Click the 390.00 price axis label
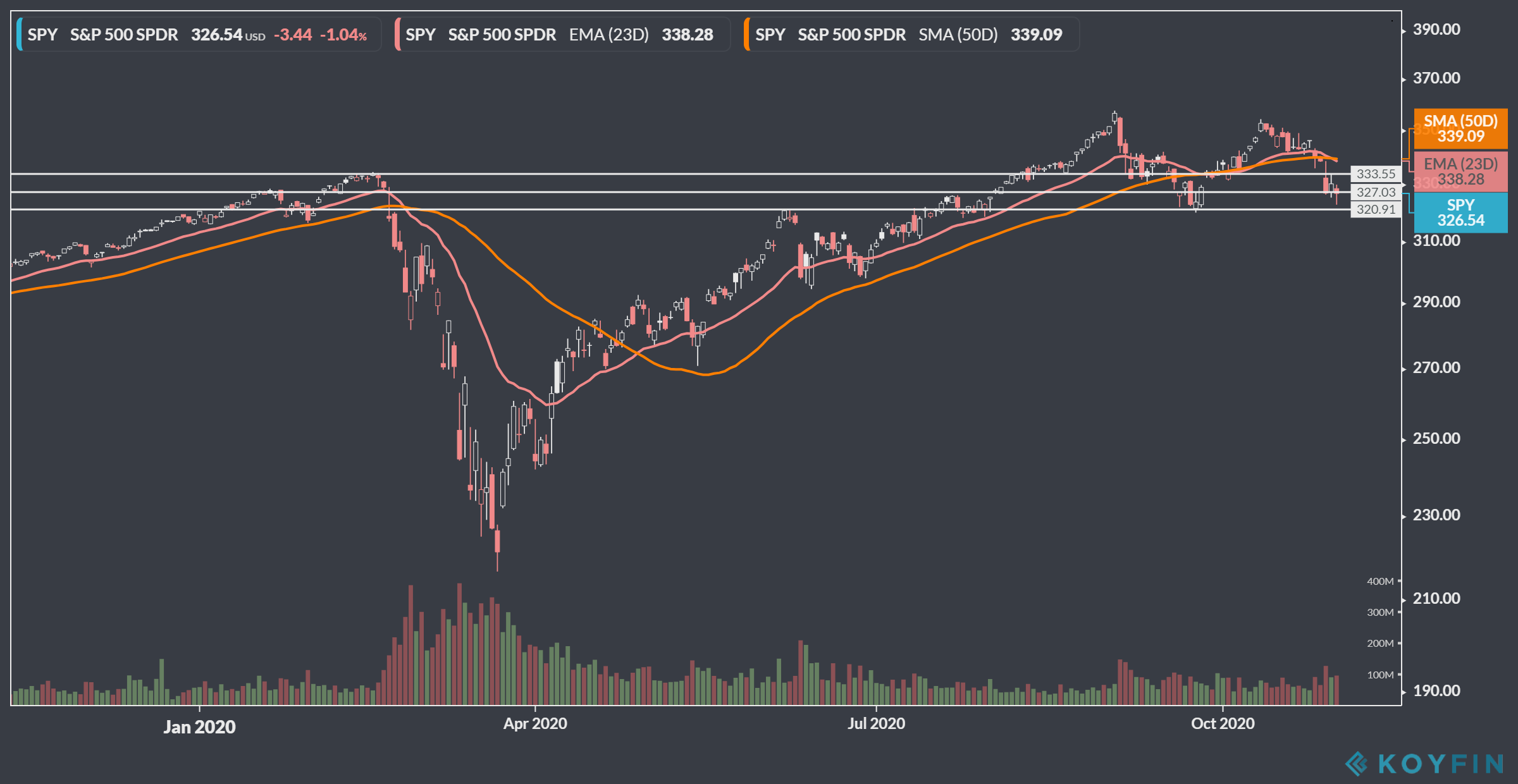Screen dimensions: 1518x784 [x=1436, y=29]
